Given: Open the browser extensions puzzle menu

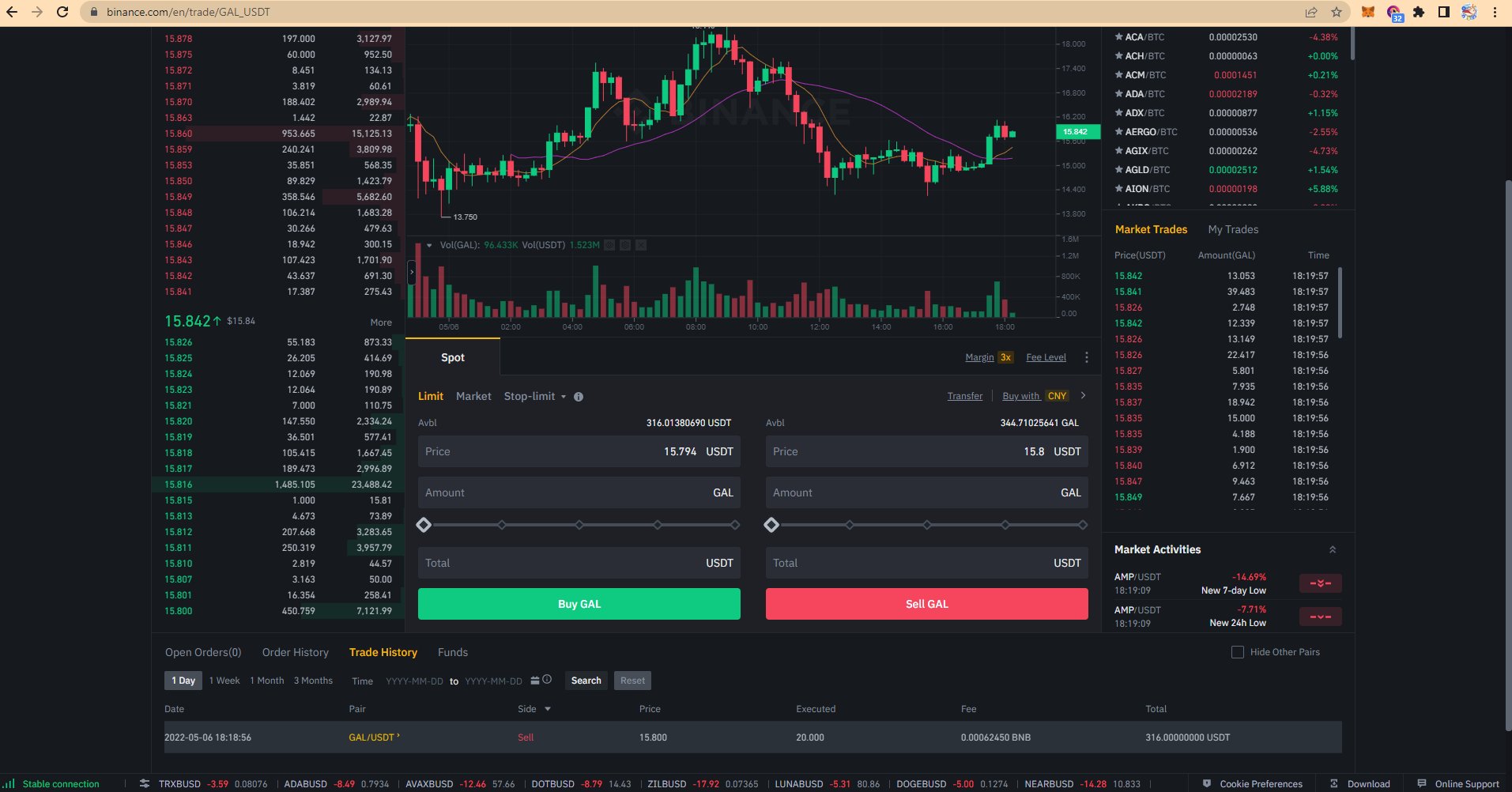Looking at the screenshot, I should point(1419,12).
